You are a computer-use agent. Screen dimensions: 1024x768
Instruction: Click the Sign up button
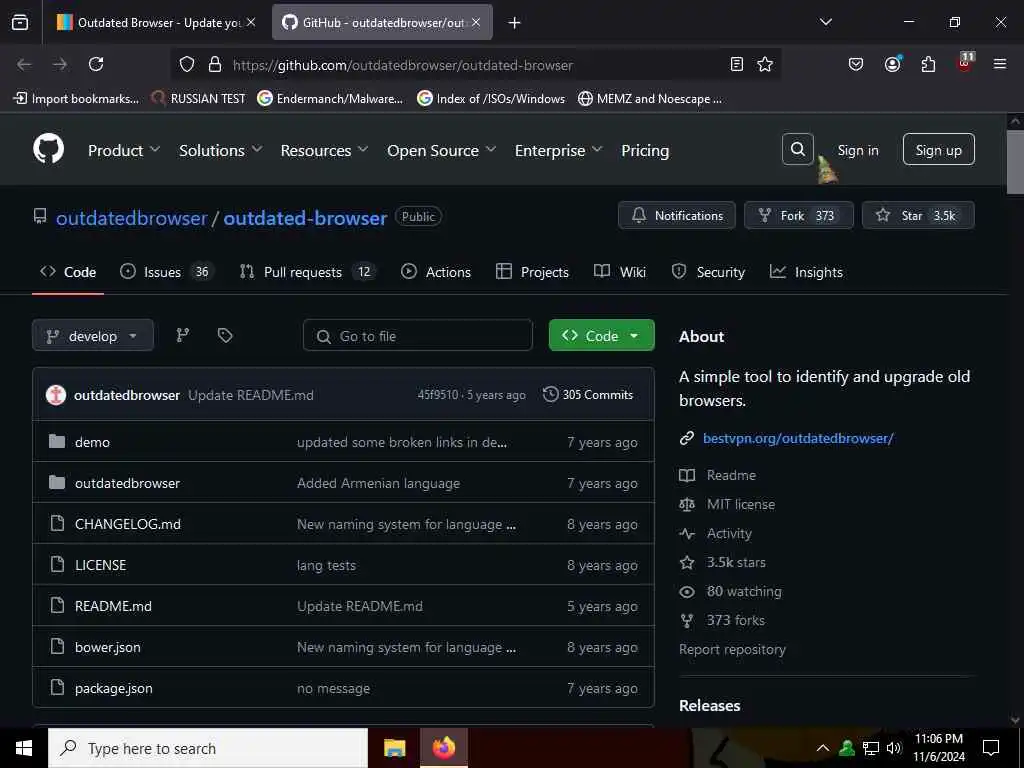point(938,150)
